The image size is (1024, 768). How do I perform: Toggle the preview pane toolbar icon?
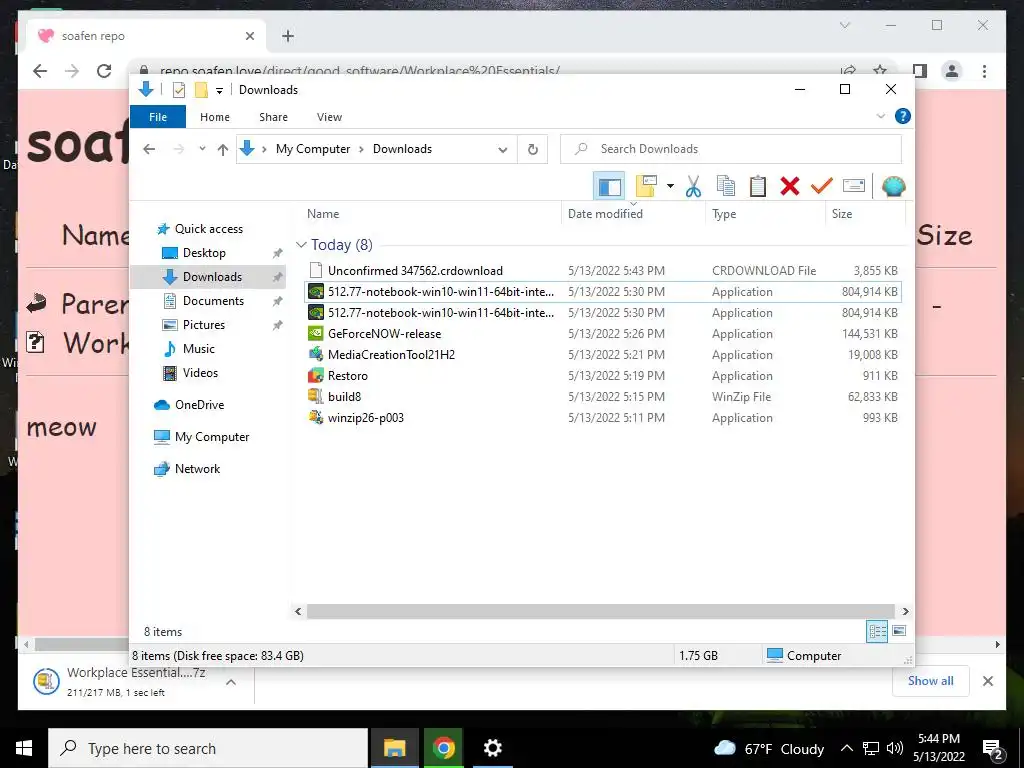609,187
